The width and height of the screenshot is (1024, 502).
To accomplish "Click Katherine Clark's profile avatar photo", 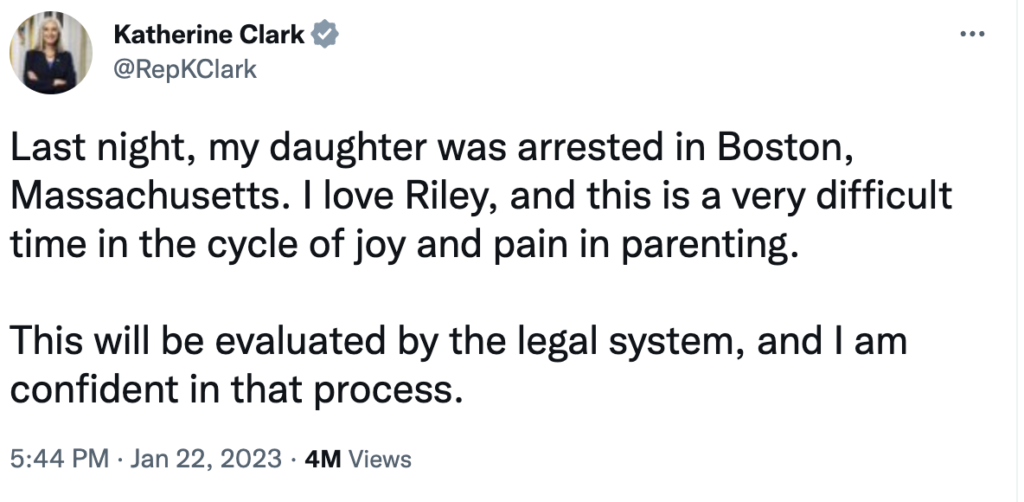I will pos(52,56).
